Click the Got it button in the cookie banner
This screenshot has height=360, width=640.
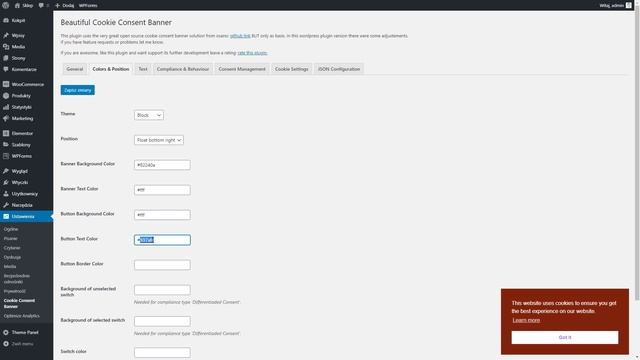pos(565,338)
